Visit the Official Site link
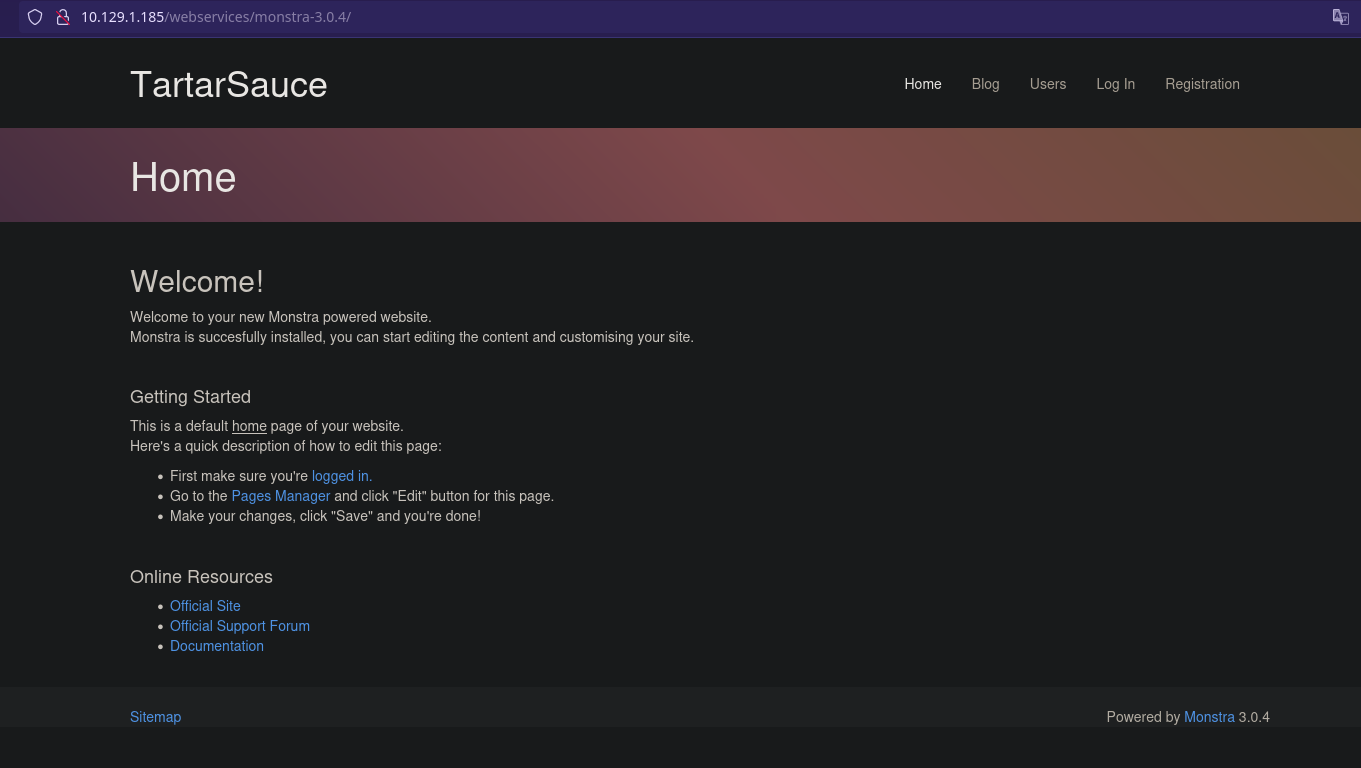 pyautogui.click(x=205, y=606)
